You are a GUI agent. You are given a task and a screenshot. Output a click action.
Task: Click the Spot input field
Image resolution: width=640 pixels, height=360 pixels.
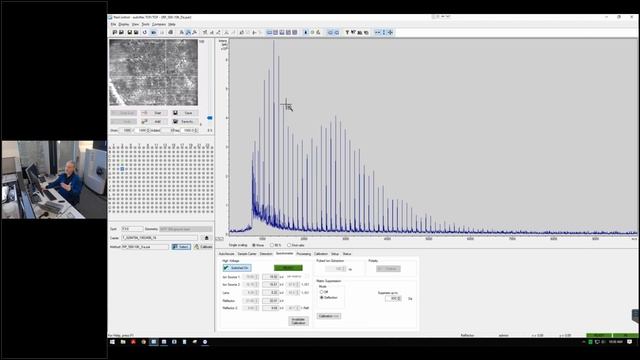pyautogui.click(x=132, y=229)
